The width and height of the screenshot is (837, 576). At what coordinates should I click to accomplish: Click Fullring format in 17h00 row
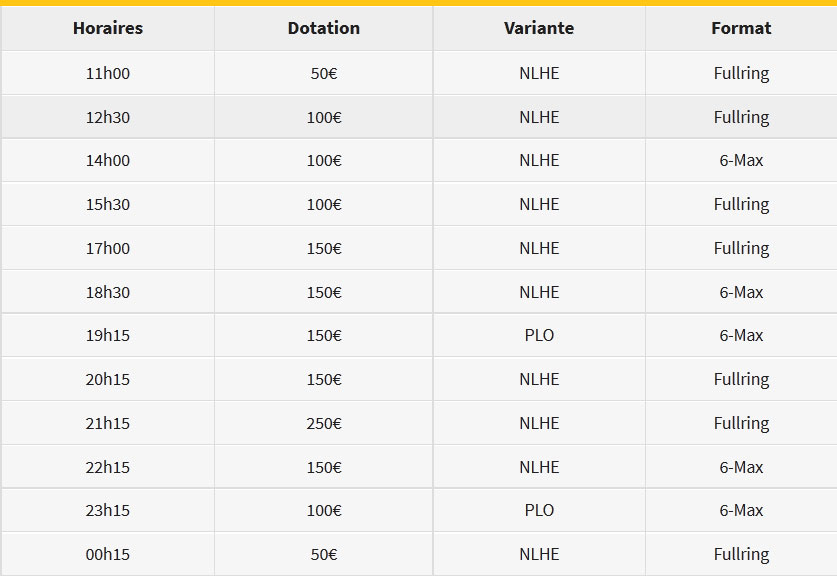pos(741,248)
